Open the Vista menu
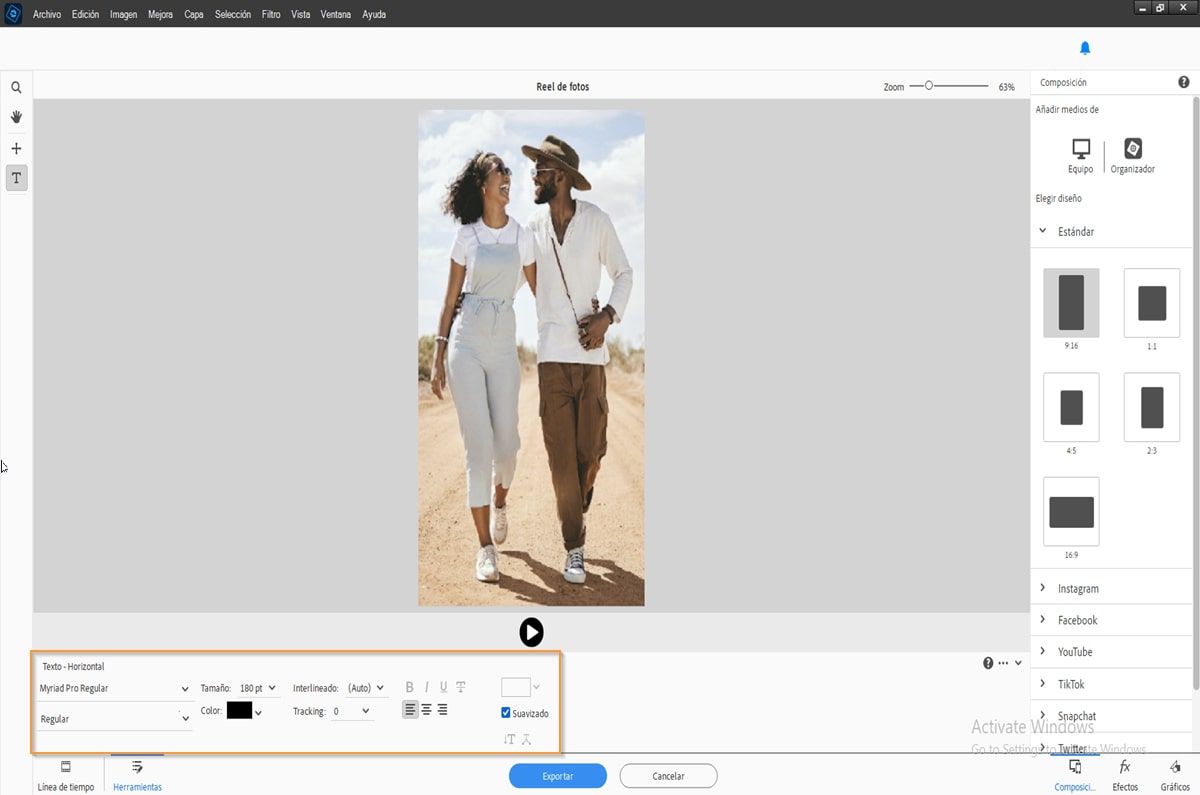 [300, 15]
